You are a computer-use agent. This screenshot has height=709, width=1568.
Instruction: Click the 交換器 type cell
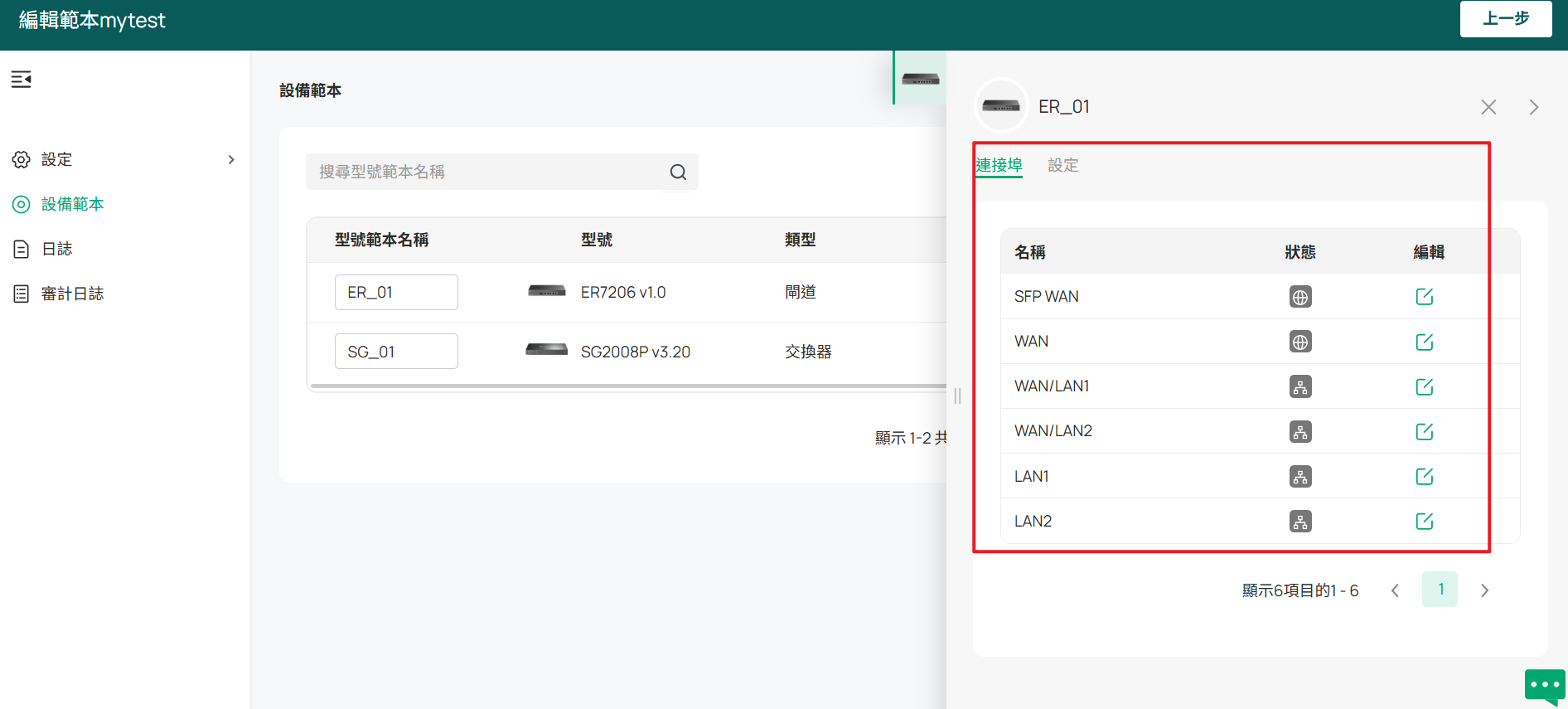point(808,352)
